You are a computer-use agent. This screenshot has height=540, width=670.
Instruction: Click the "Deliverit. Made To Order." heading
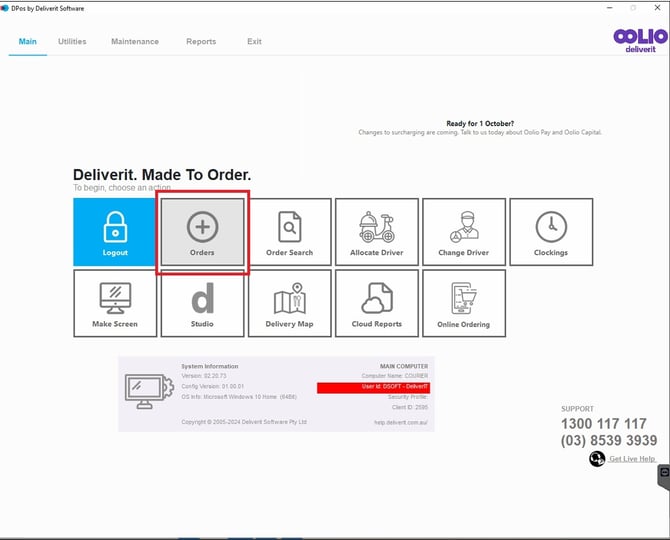(x=162, y=175)
